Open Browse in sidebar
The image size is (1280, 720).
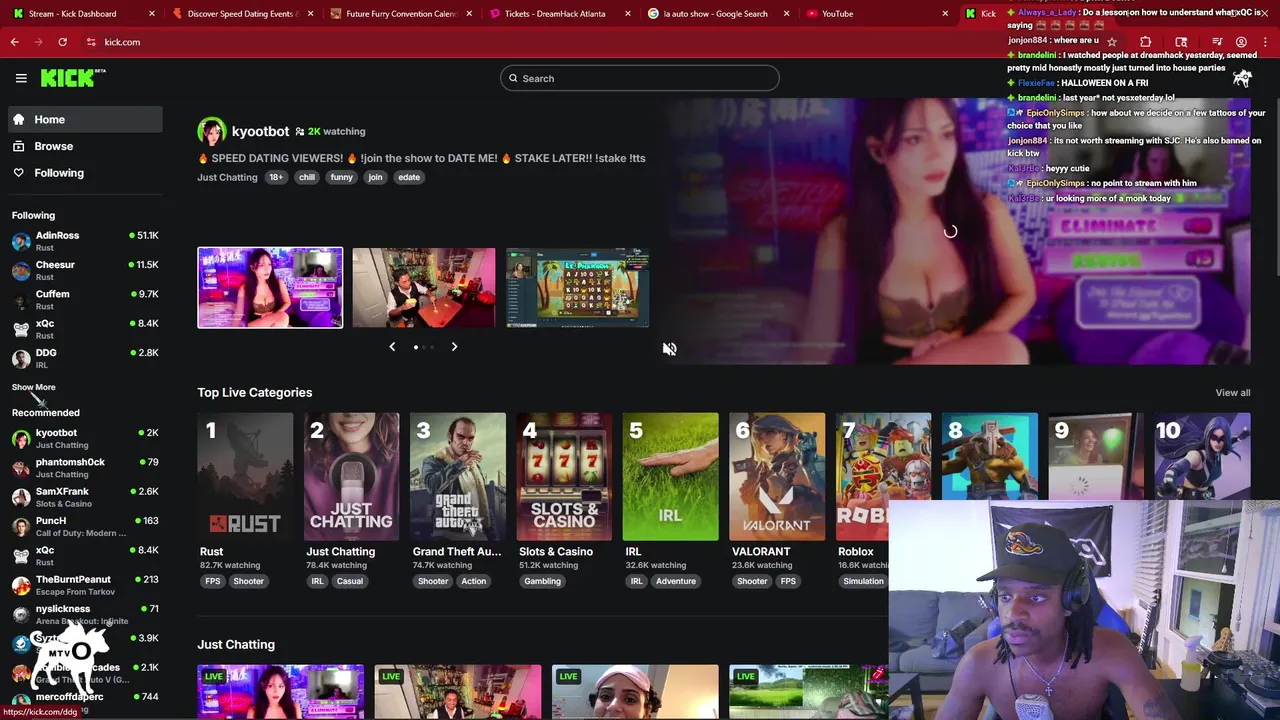pos(85,146)
